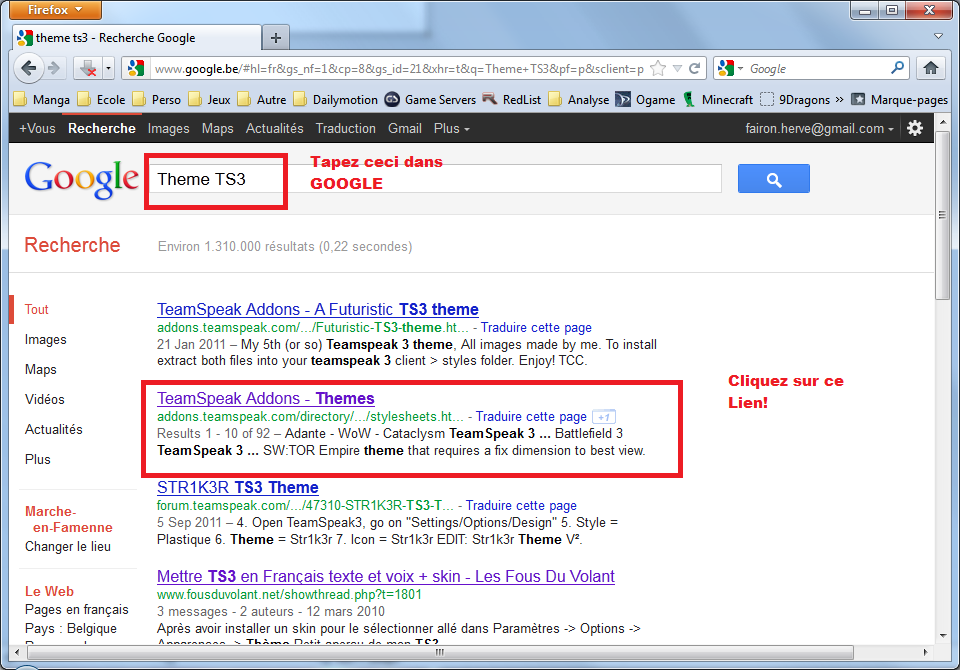Open the fairon.herve@gmail.com account menu
Viewport: 960px width, 670px height.
[819, 129]
